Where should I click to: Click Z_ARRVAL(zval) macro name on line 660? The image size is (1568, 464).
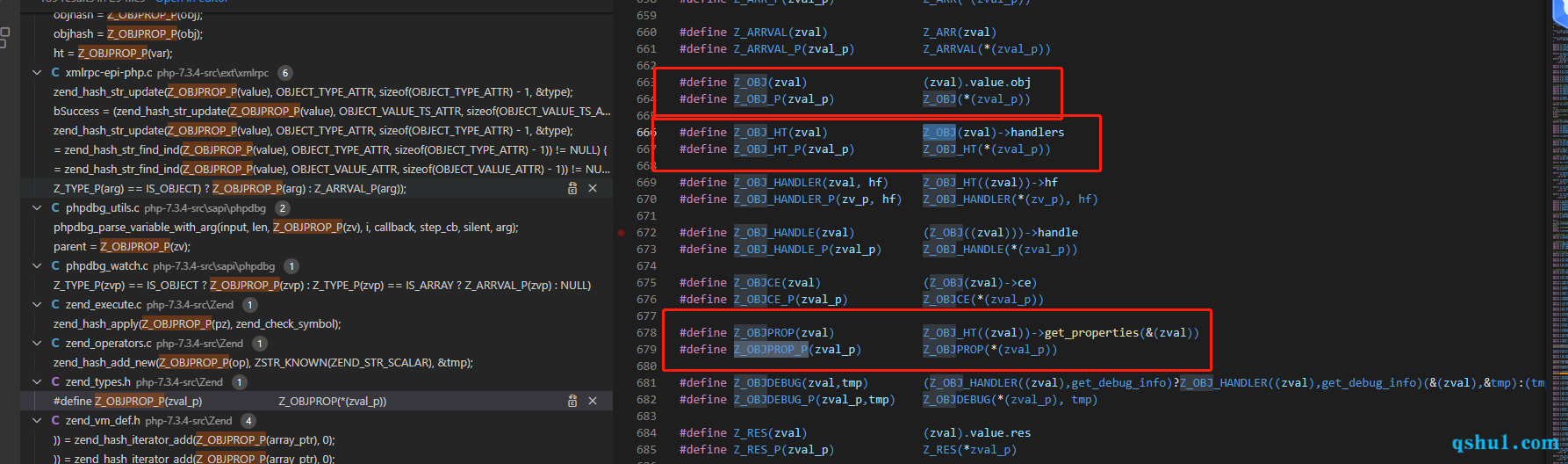tap(780, 33)
